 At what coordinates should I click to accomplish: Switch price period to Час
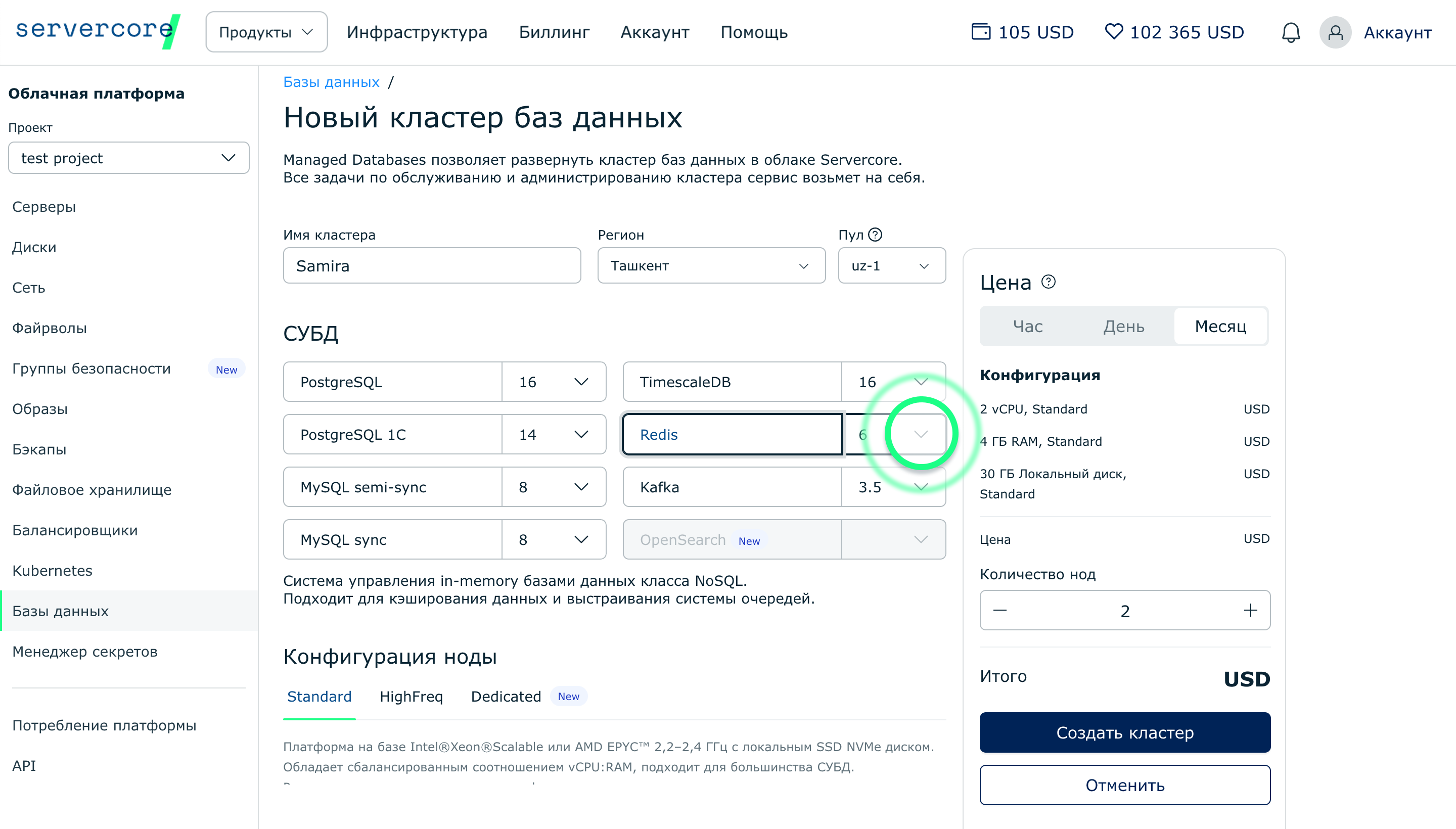(x=1028, y=326)
